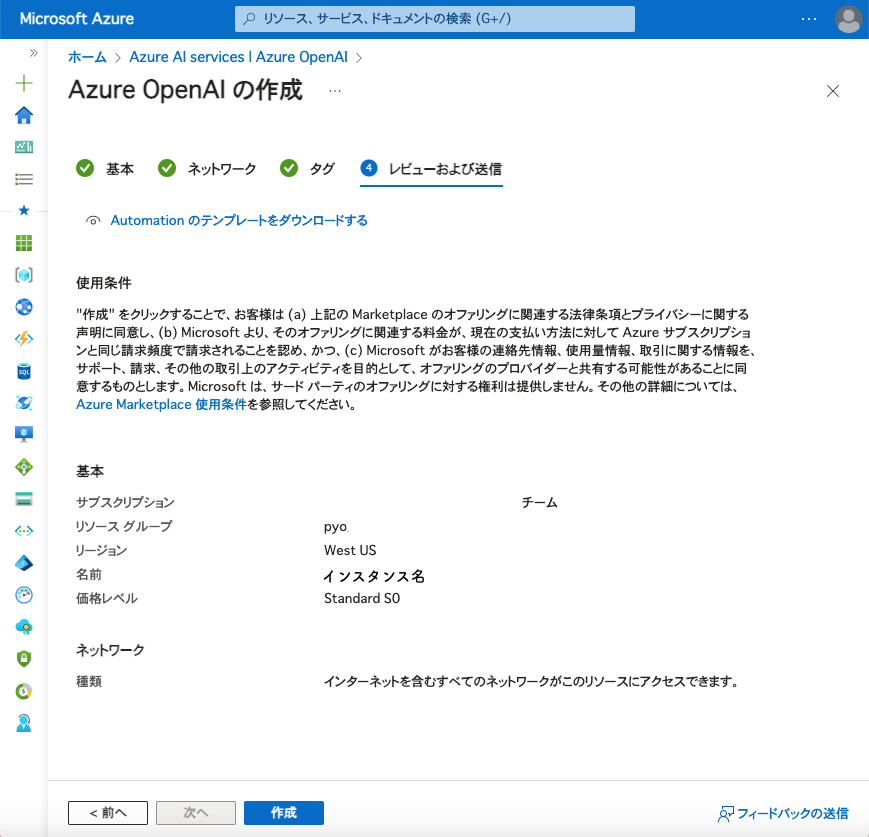Open the top bar ellipsis menu
This screenshot has height=837, width=869.
(809, 19)
